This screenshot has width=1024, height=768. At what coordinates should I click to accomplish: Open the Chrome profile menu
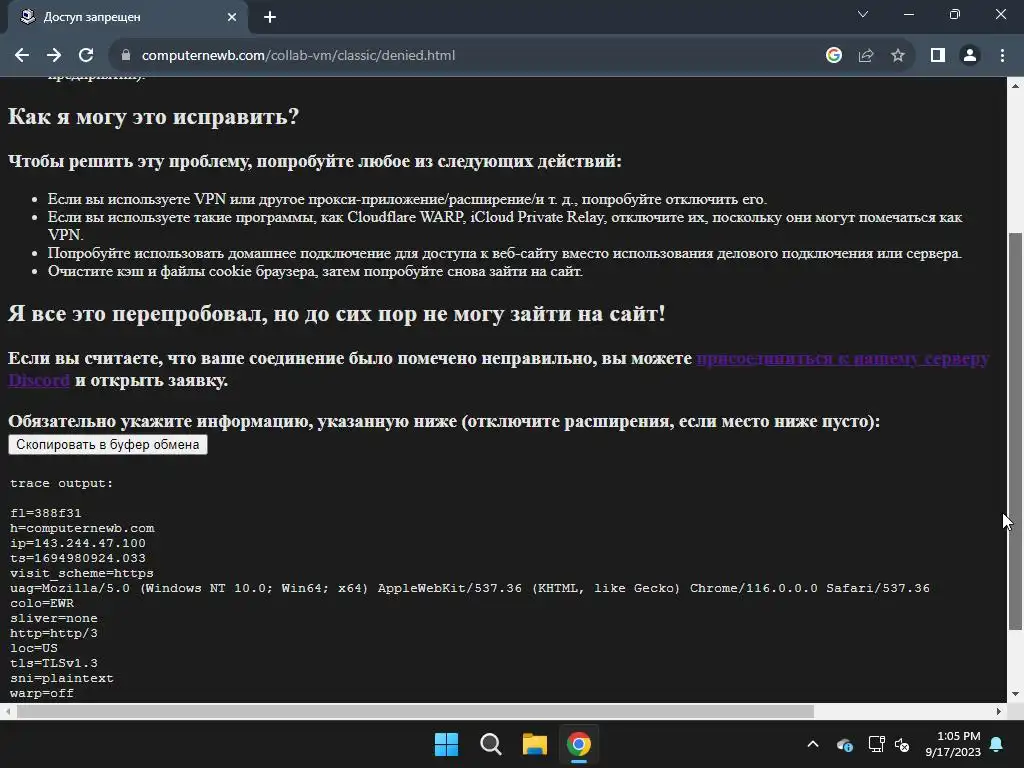[970, 56]
